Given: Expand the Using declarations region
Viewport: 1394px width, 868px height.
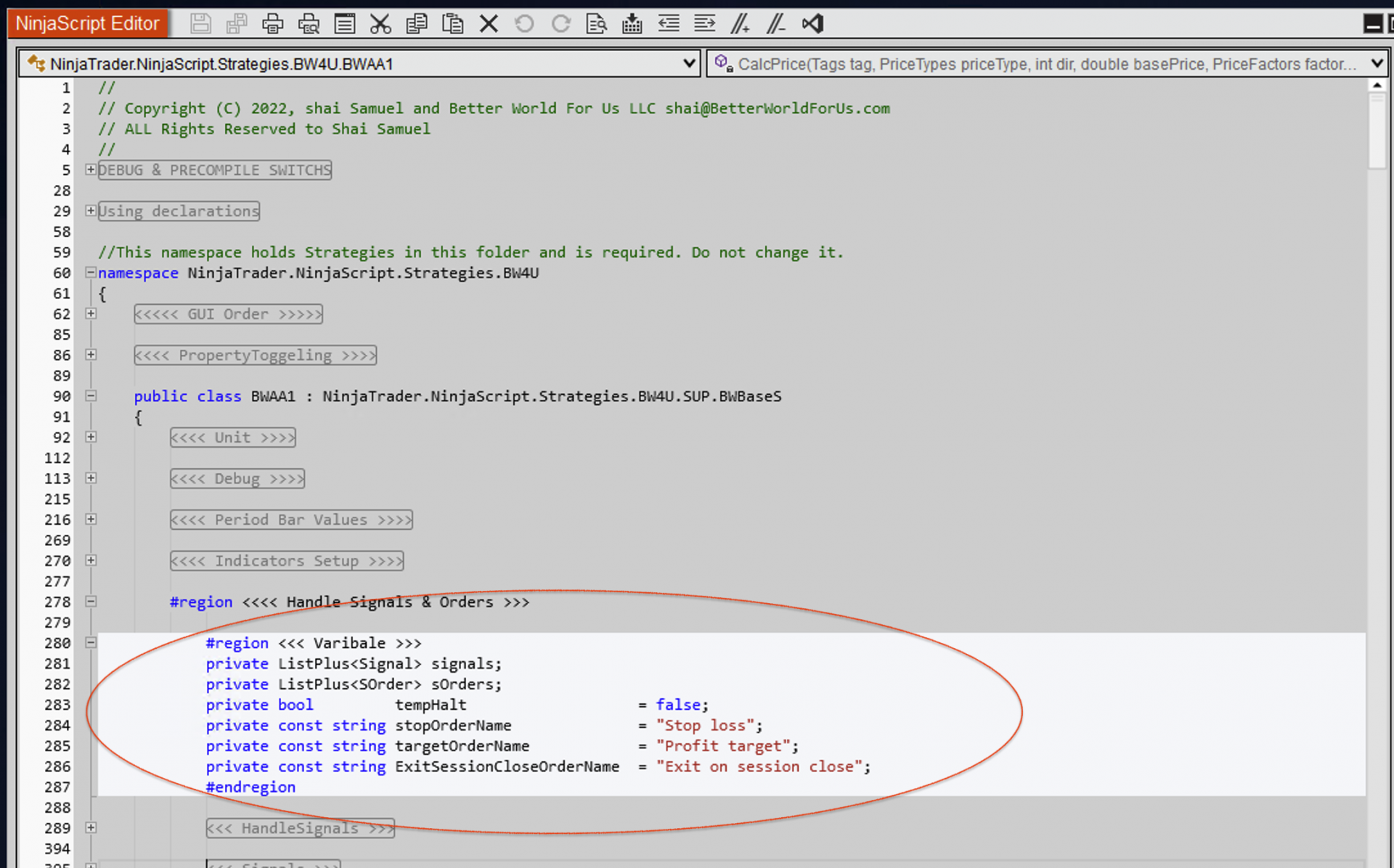Looking at the screenshot, I should [x=91, y=211].
